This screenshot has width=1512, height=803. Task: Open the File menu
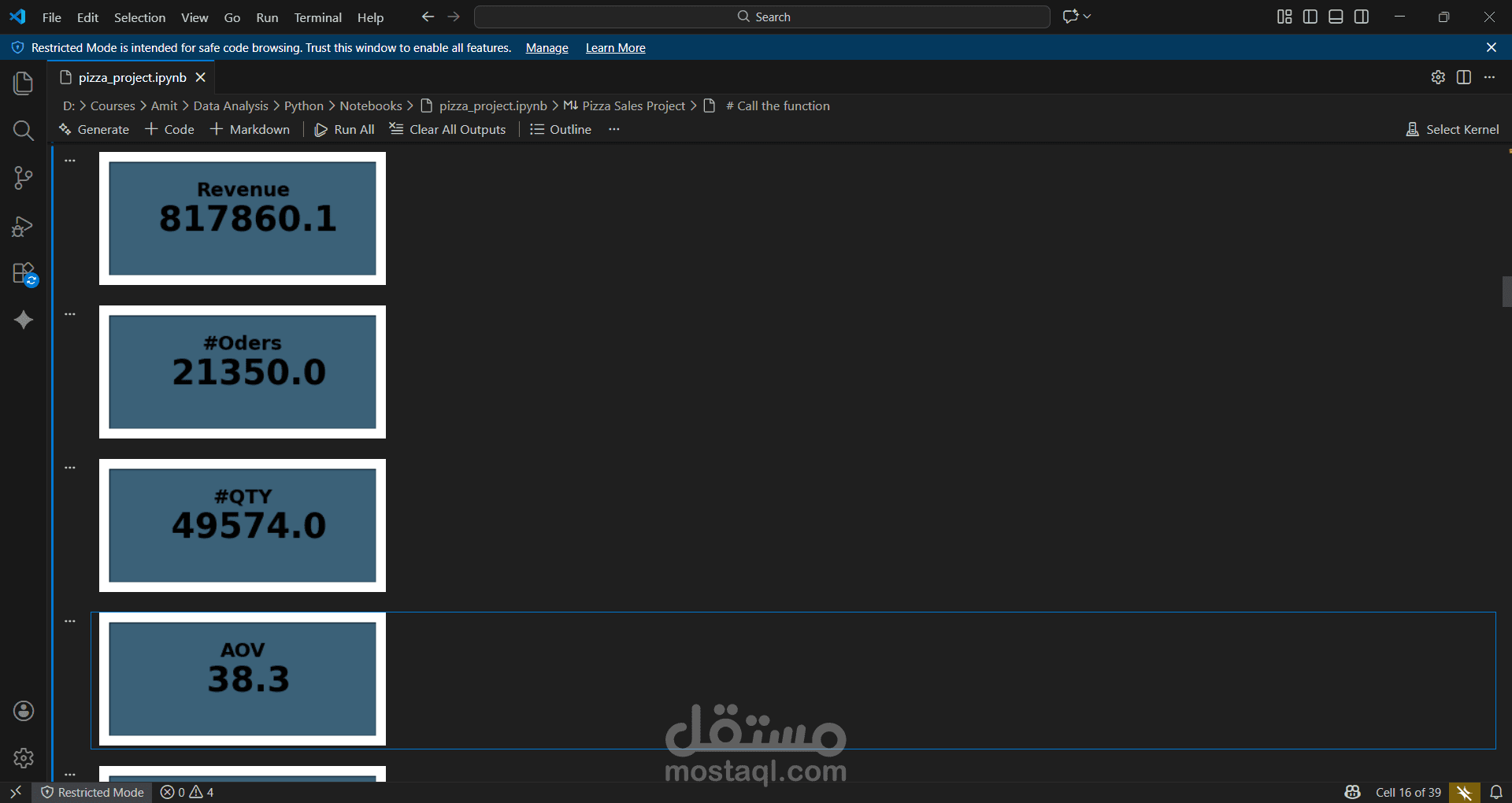pos(51,17)
